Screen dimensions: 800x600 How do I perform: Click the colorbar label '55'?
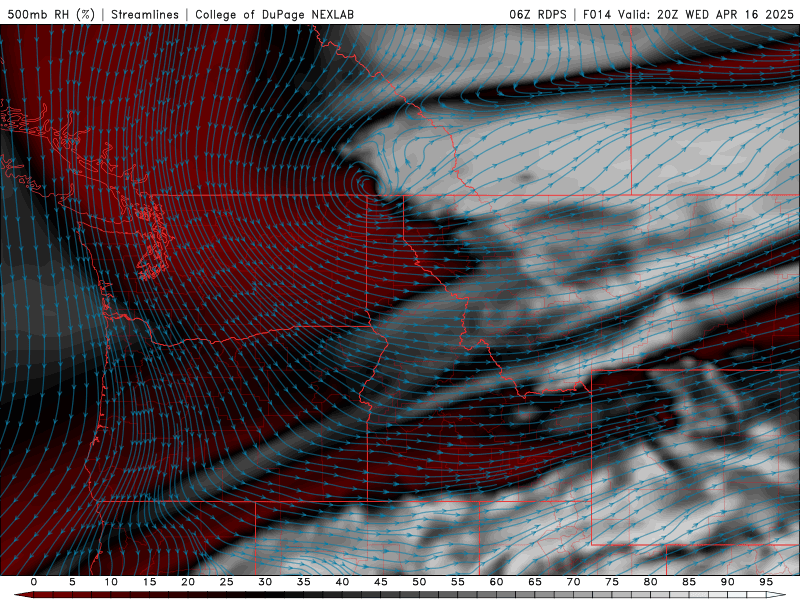[x=458, y=582]
